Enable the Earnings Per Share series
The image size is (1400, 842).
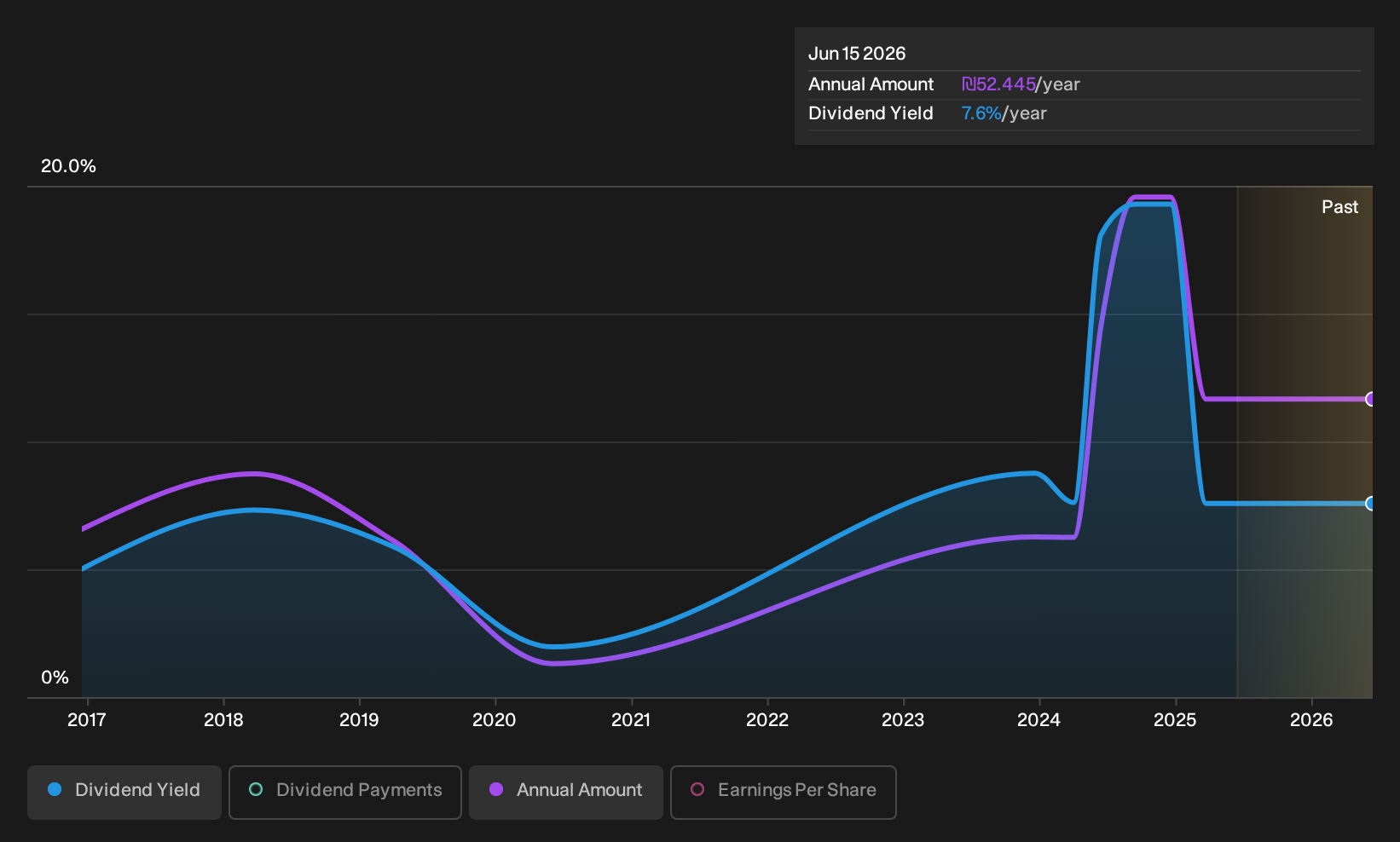click(784, 792)
